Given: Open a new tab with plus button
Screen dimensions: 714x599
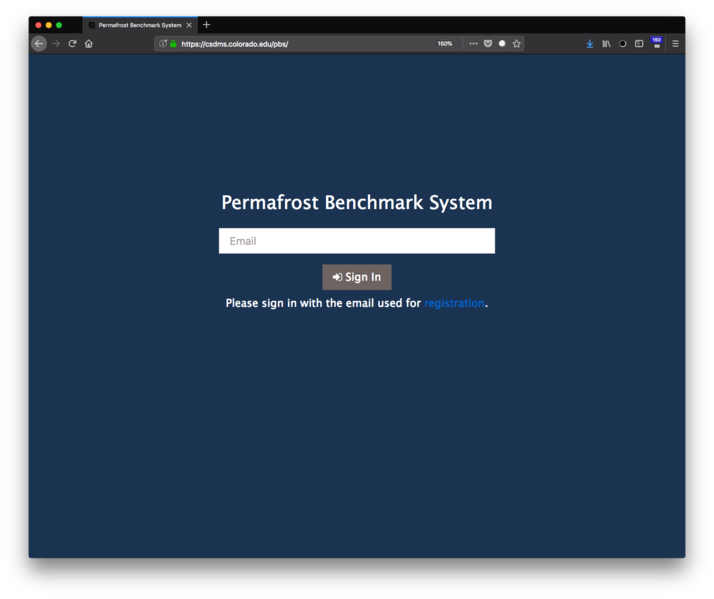Looking at the screenshot, I should (x=207, y=25).
